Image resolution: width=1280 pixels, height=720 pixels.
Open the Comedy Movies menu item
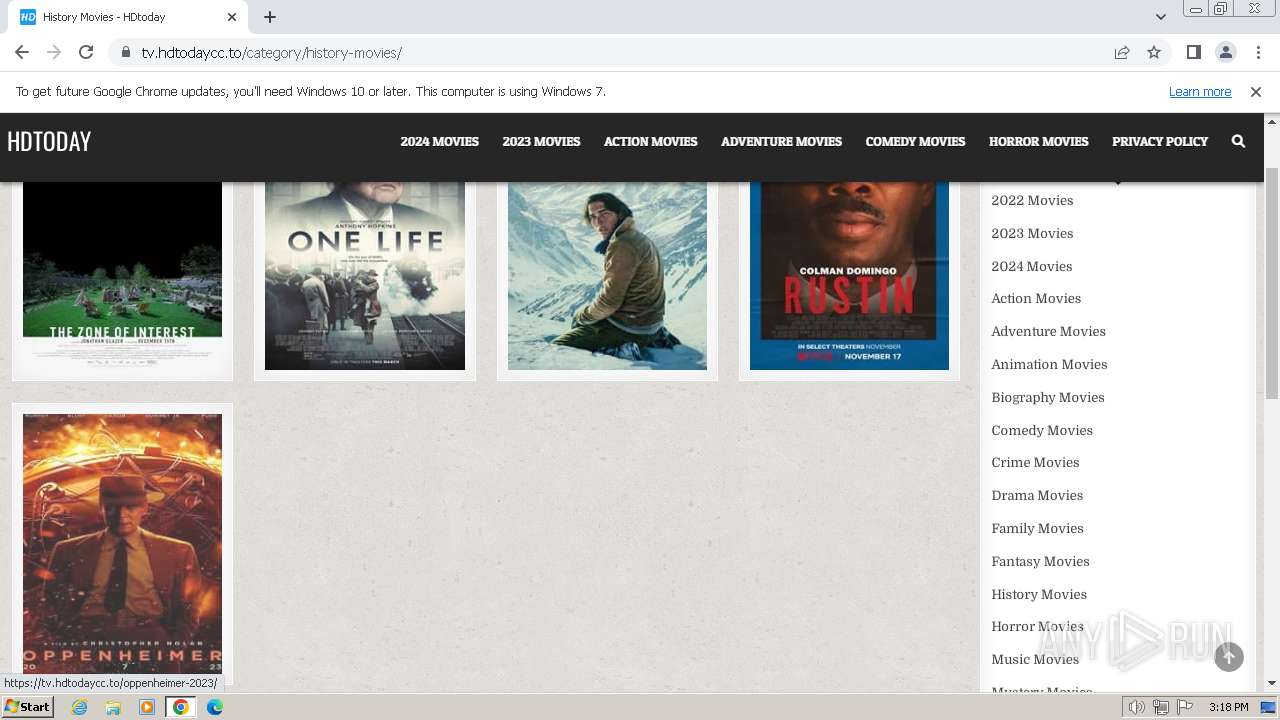(x=915, y=141)
